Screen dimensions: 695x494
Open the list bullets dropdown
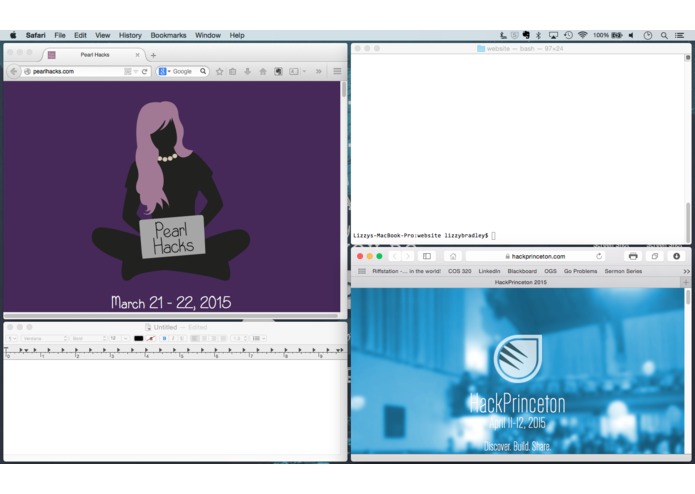(259, 338)
